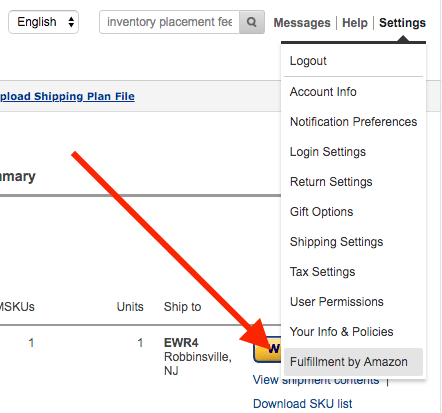Focus the inventory placement fee search field
This screenshot has width=442, height=413.
click(x=169, y=22)
